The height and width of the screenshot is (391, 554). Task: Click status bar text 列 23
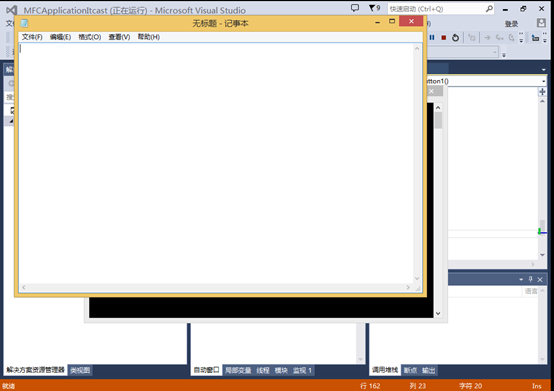[418, 386]
